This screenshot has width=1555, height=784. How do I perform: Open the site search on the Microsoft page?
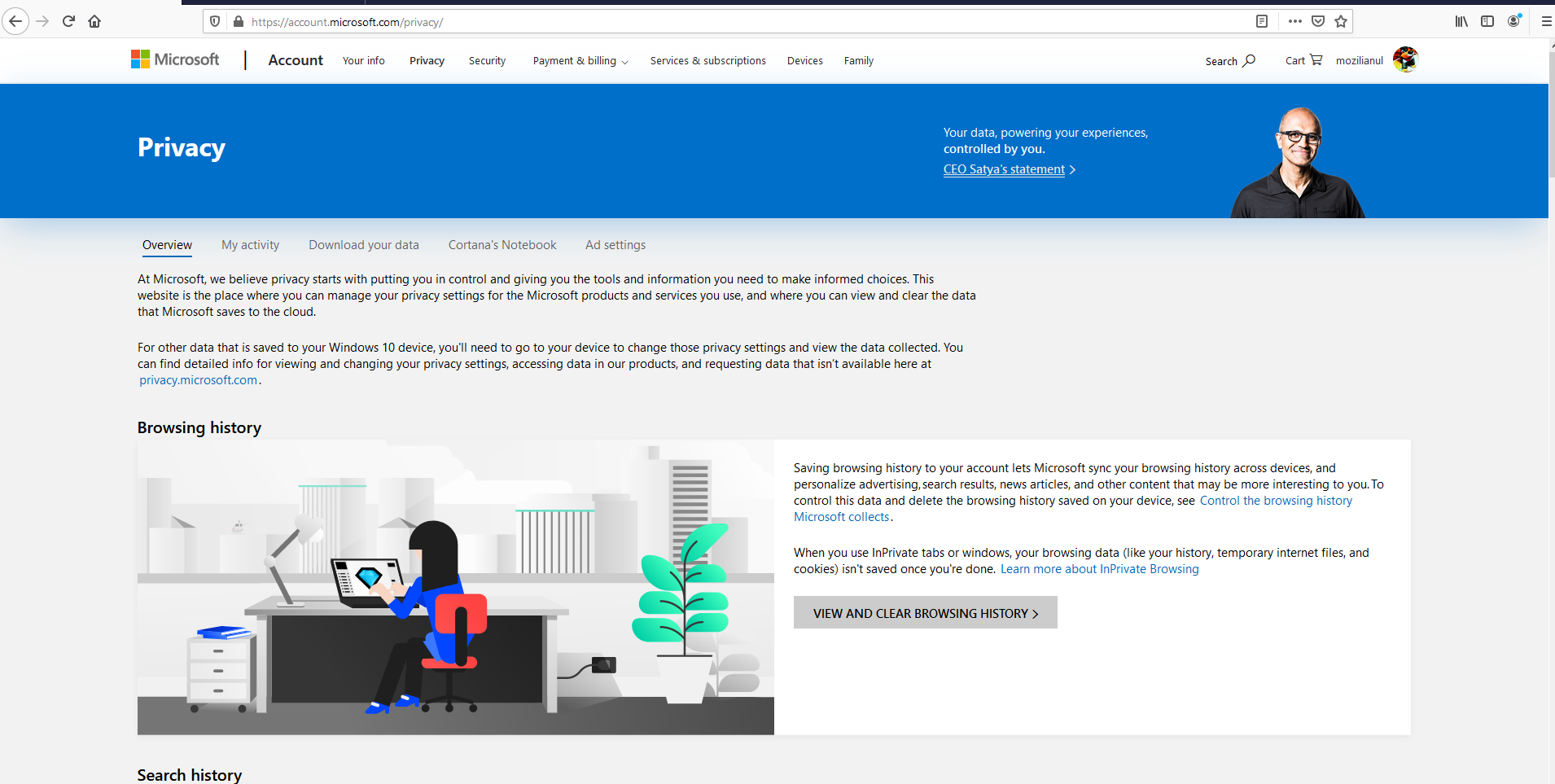(x=1229, y=60)
